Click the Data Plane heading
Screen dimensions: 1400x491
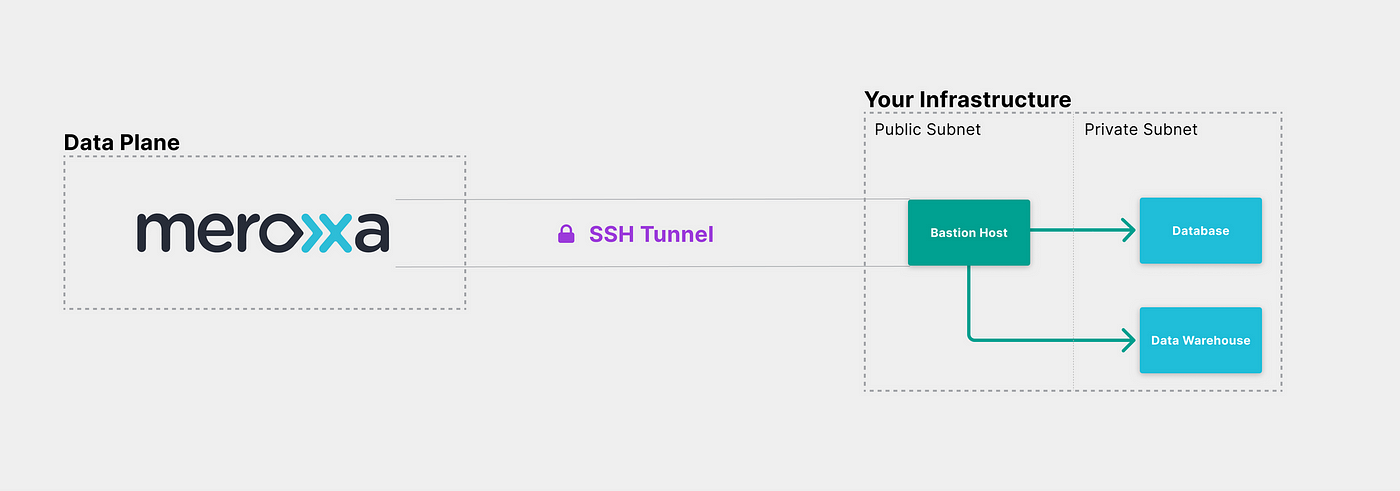click(x=122, y=143)
